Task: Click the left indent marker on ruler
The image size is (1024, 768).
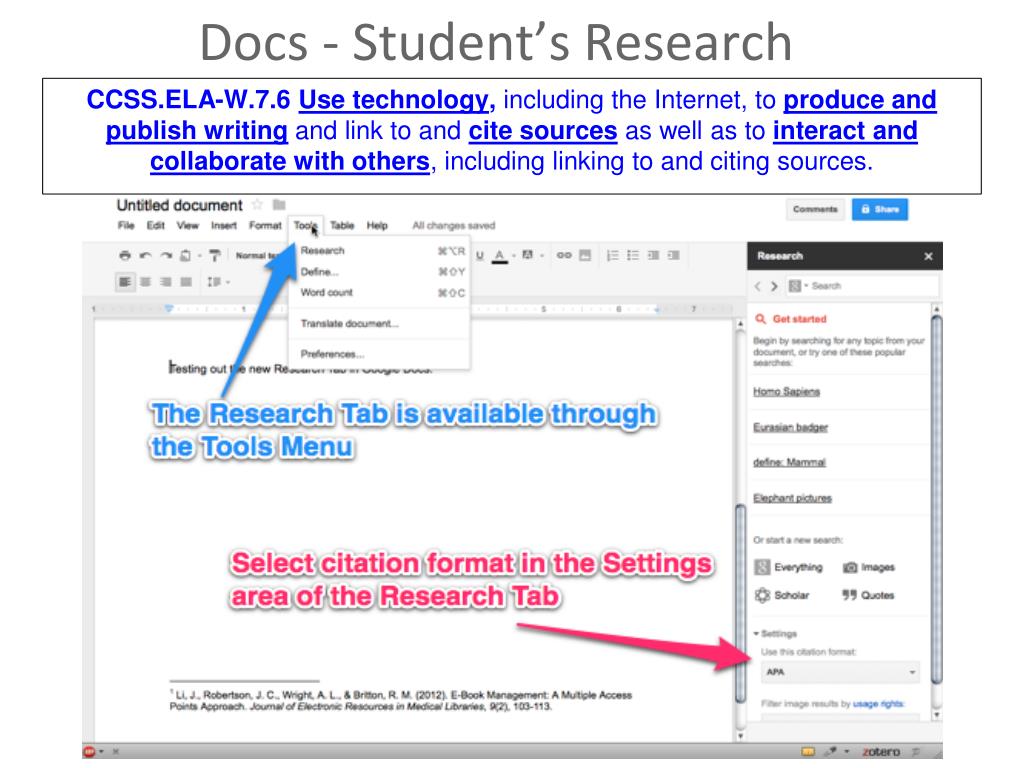Action: (169, 308)
